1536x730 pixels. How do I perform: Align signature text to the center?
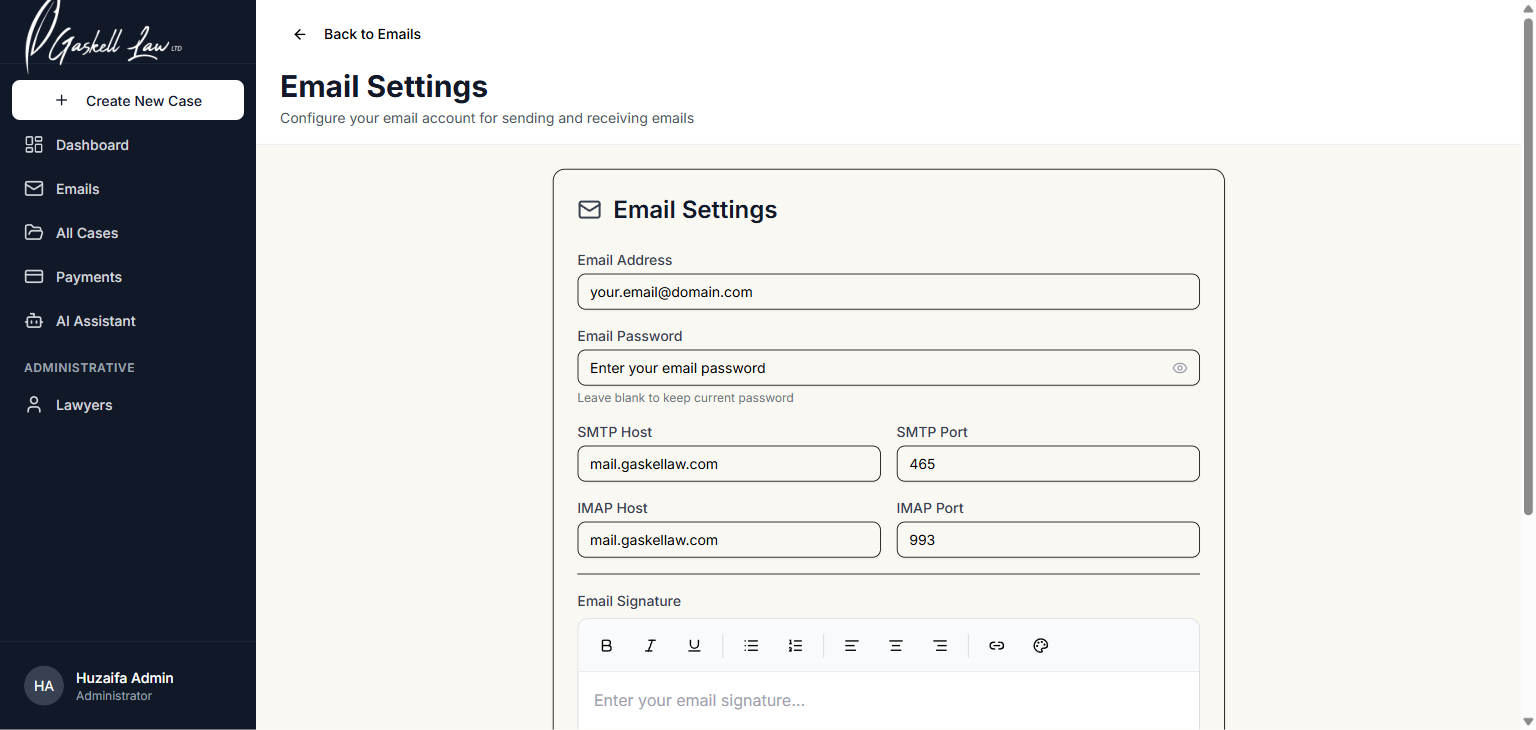coord(895,645)
